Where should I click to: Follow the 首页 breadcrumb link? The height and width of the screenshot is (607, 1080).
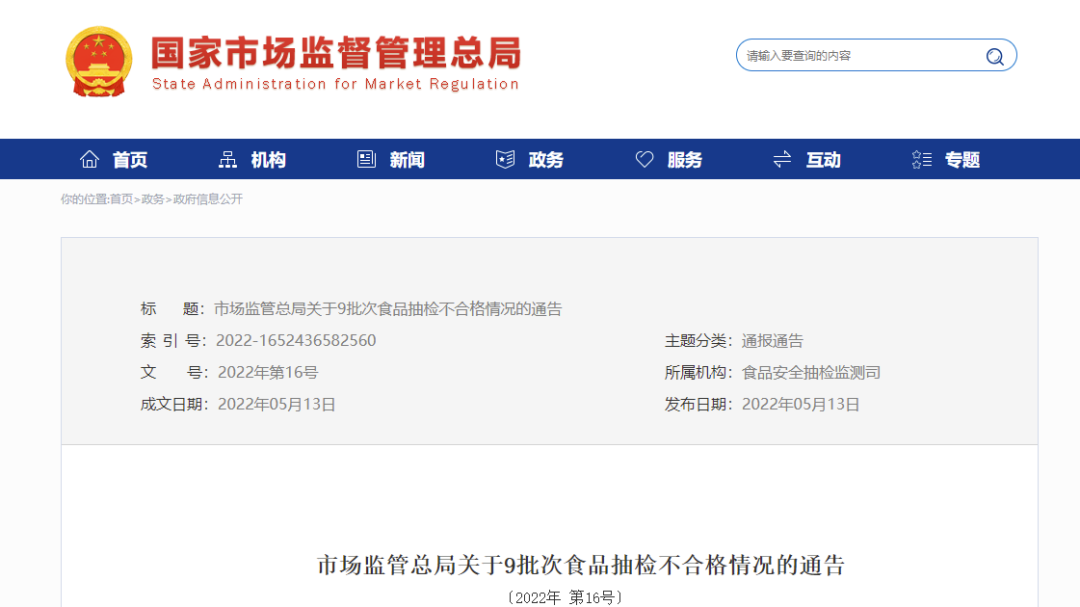(x=121, y=199)
